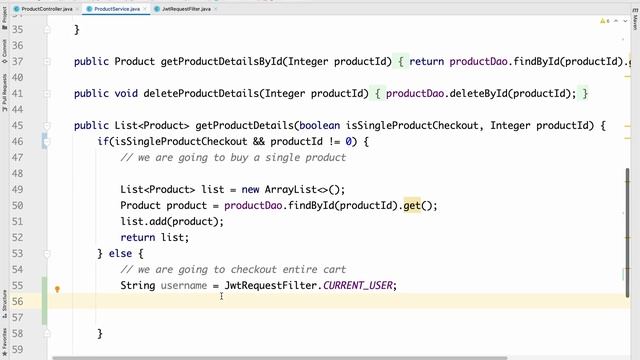Collapse the else block at line 53
Viewport: 640px width, 360px height.
[47, 254]
